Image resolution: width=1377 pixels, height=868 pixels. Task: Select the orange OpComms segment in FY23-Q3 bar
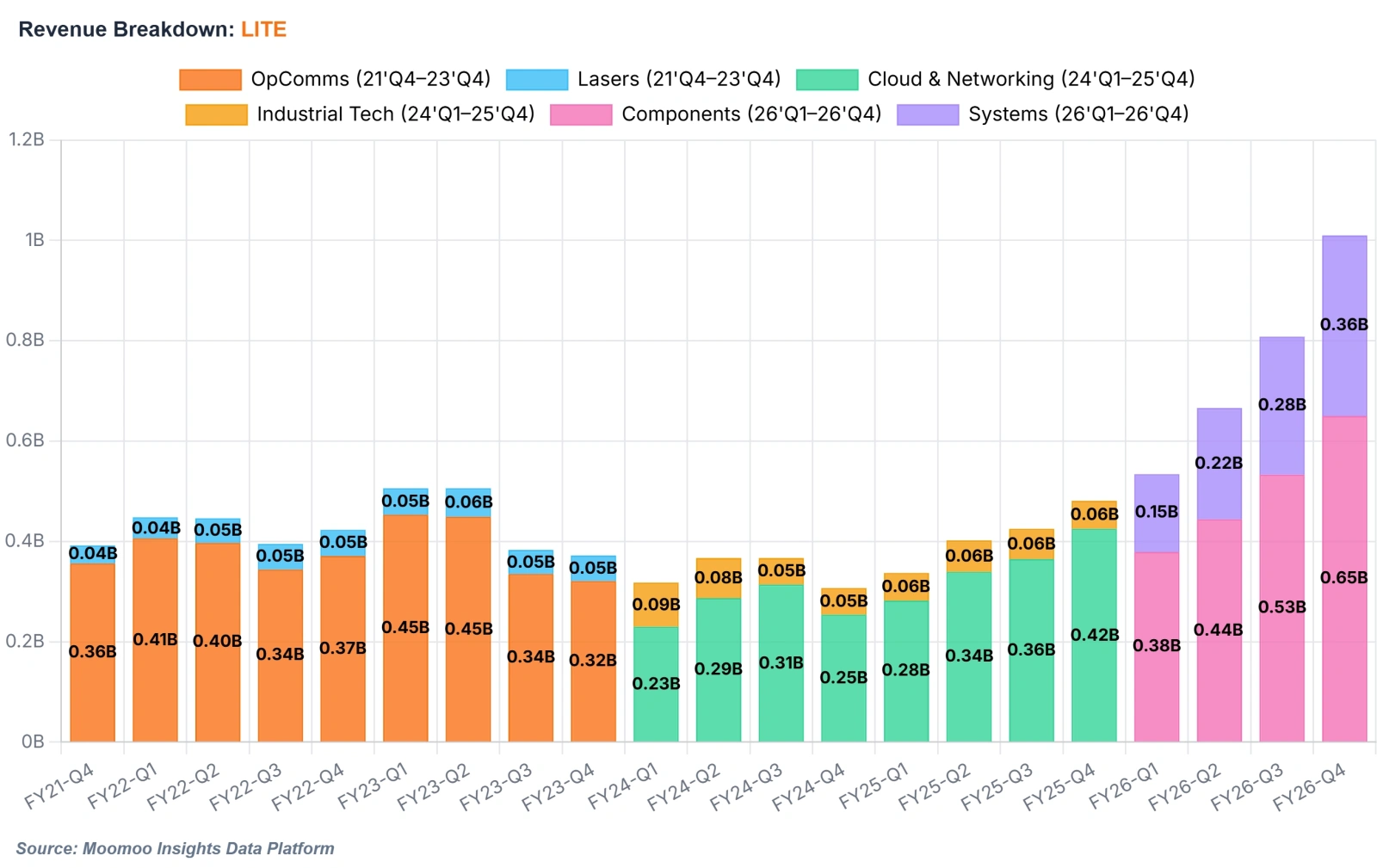(531, 657)
